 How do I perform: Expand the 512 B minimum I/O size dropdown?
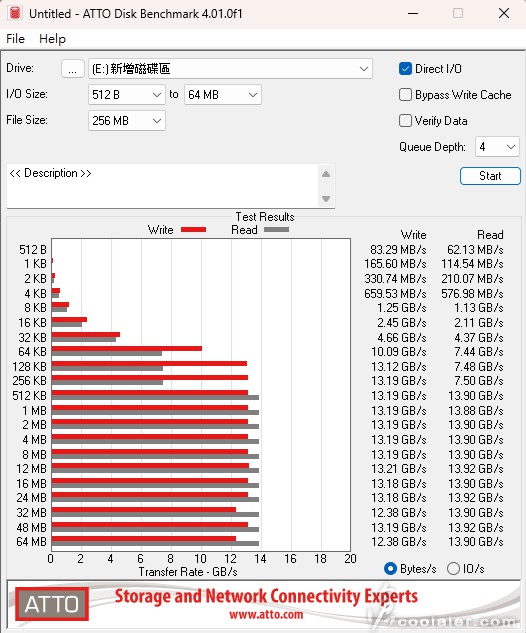click(127, 95)
